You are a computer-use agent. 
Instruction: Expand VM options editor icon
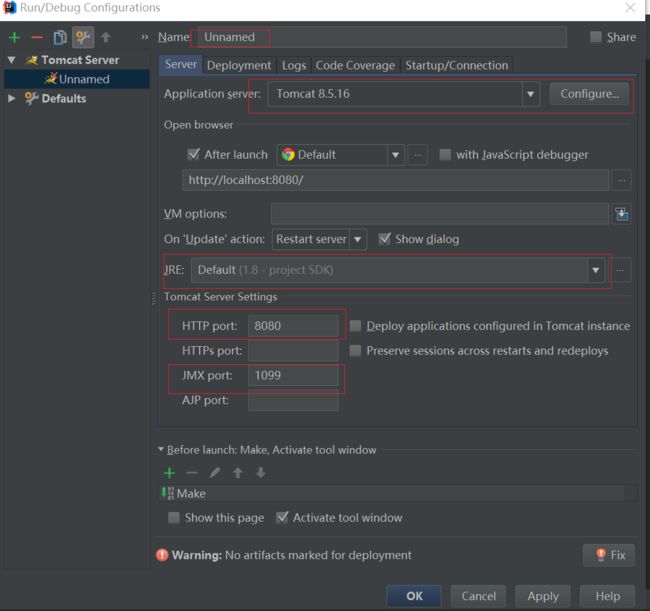(x=621, y=214)
